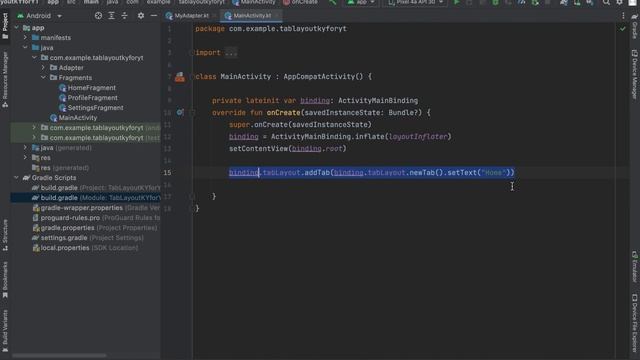Expand the Adapter package
Viewport: 640px width, 360px height.
(43, 68)
